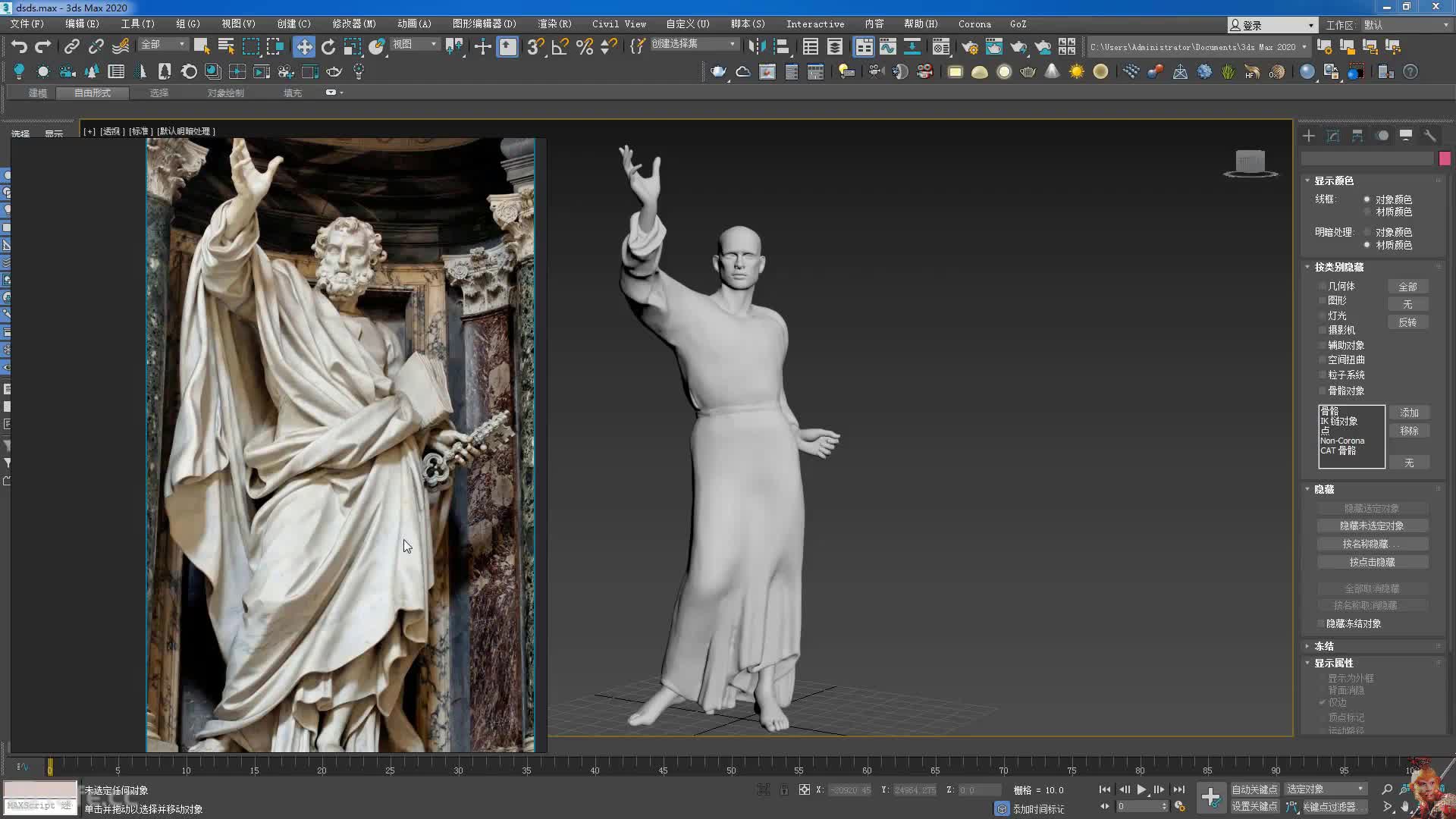Click the timeline frame slider handle
Image resolution: width=1456 pixels, height=819 pixels.
tap(50, 767)
